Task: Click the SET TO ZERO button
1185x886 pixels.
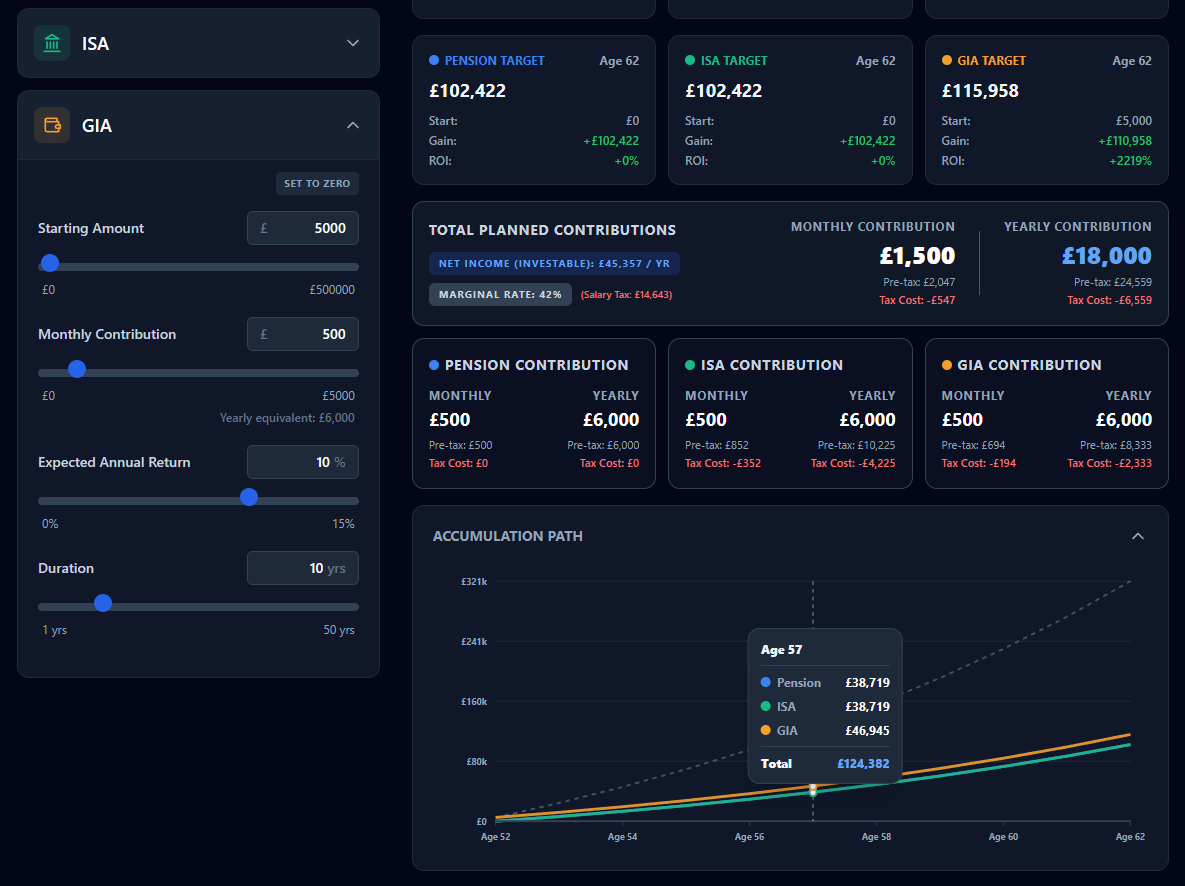Action: click(317, 184)
